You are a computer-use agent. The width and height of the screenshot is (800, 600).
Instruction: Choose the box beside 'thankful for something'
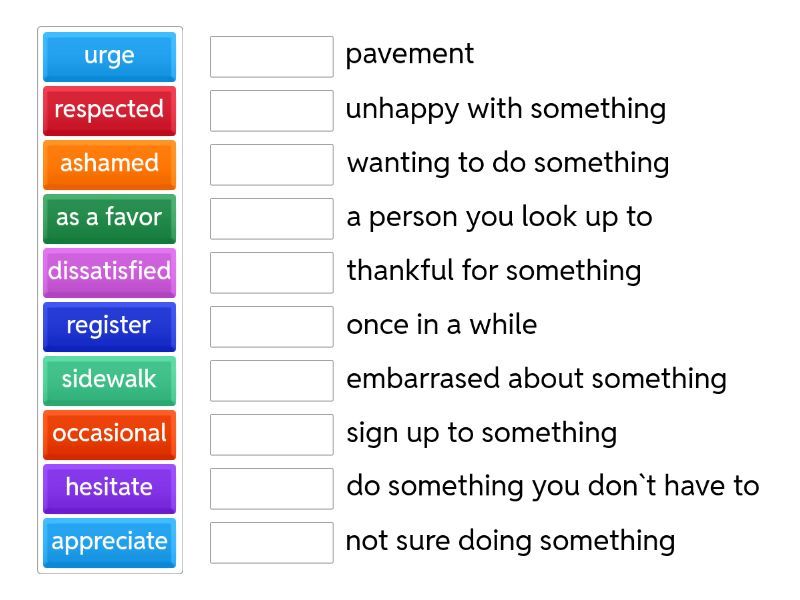click(x=271, y=272)
